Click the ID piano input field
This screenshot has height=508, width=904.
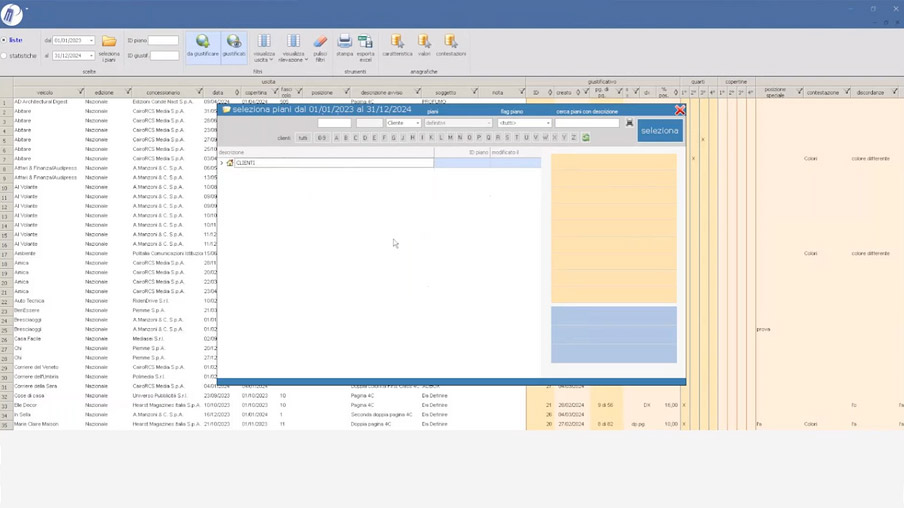click(163, 41)
